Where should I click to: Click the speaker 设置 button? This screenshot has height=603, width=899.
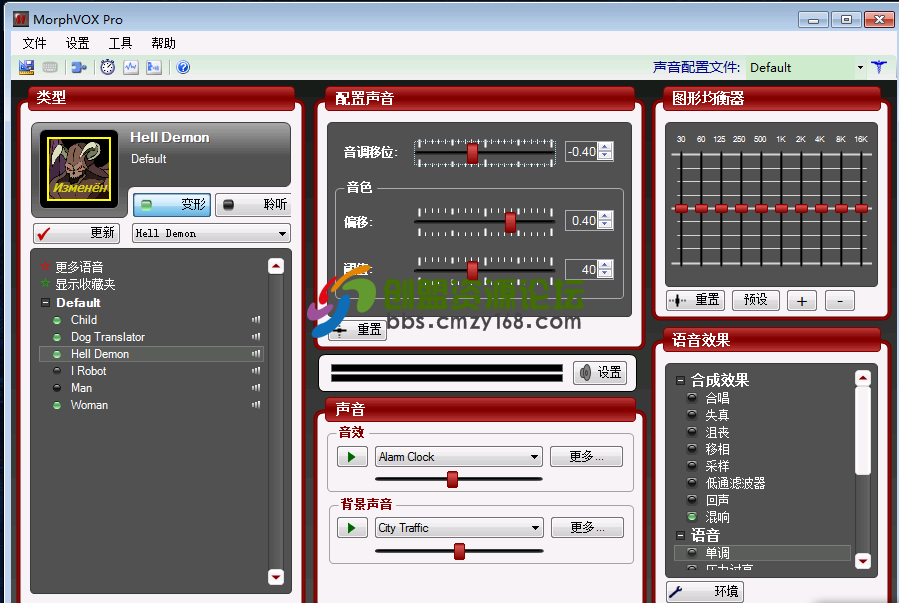(600, 373)
